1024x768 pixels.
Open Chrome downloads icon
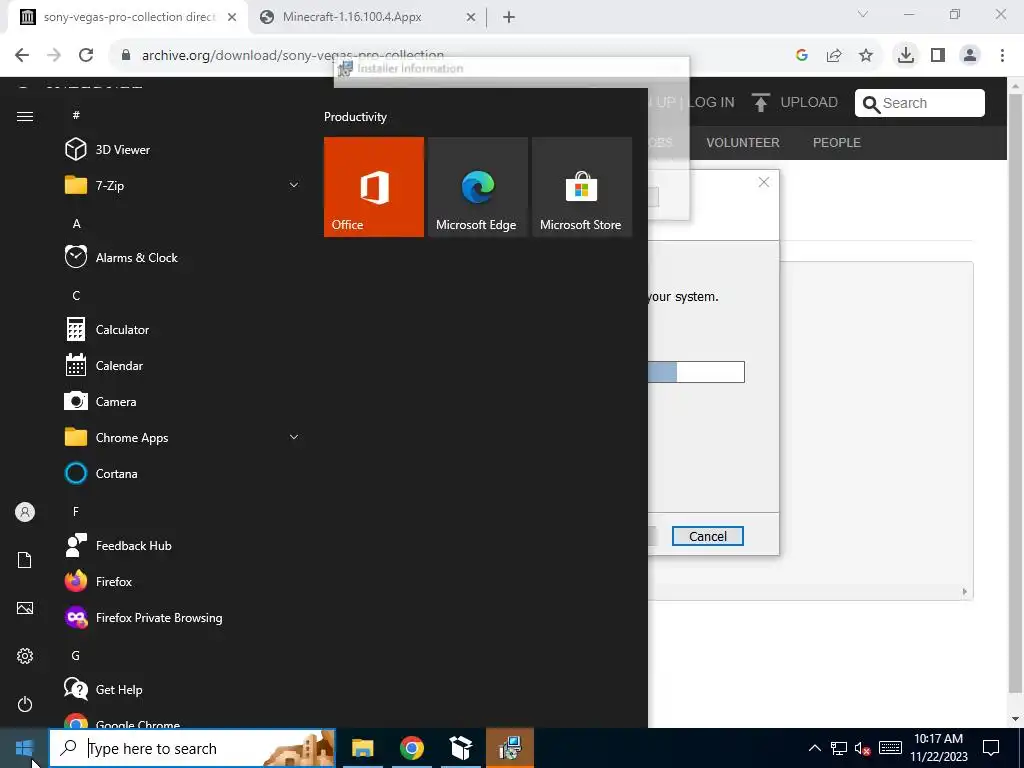click(x=906, y=55)
